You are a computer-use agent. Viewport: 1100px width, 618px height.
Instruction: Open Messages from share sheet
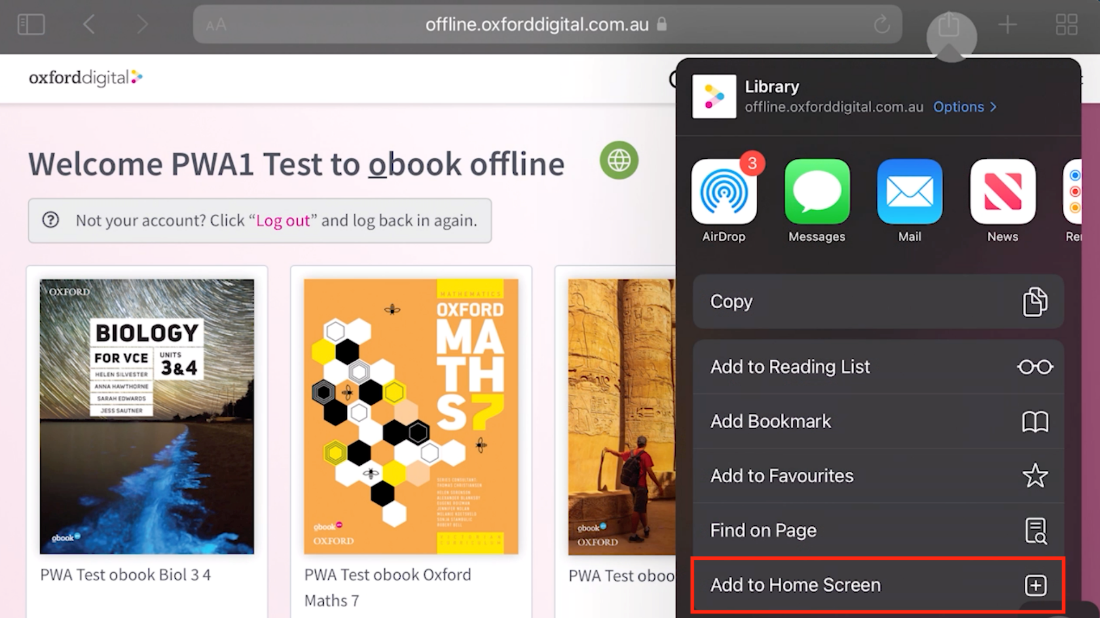(817, 192)
